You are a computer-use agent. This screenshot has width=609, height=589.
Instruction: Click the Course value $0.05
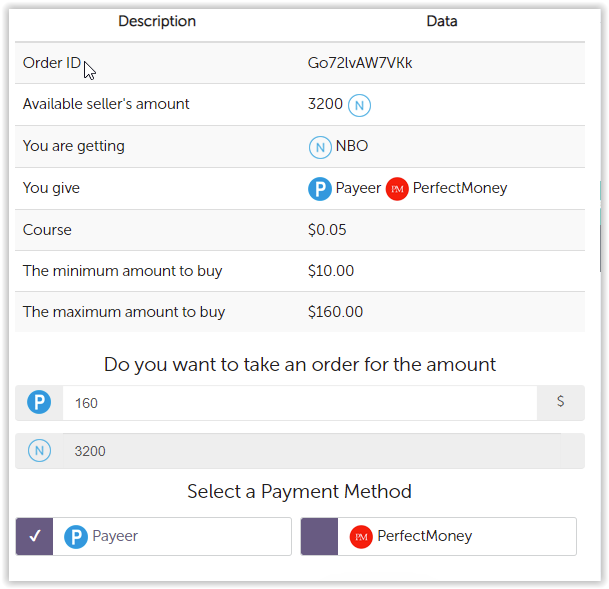pos(327,230)
